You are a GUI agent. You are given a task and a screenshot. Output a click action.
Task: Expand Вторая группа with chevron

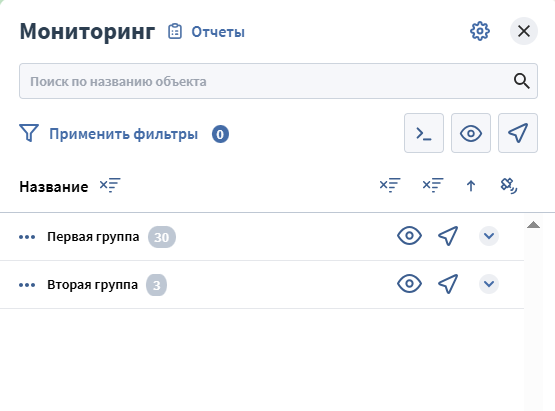point(489,284)
